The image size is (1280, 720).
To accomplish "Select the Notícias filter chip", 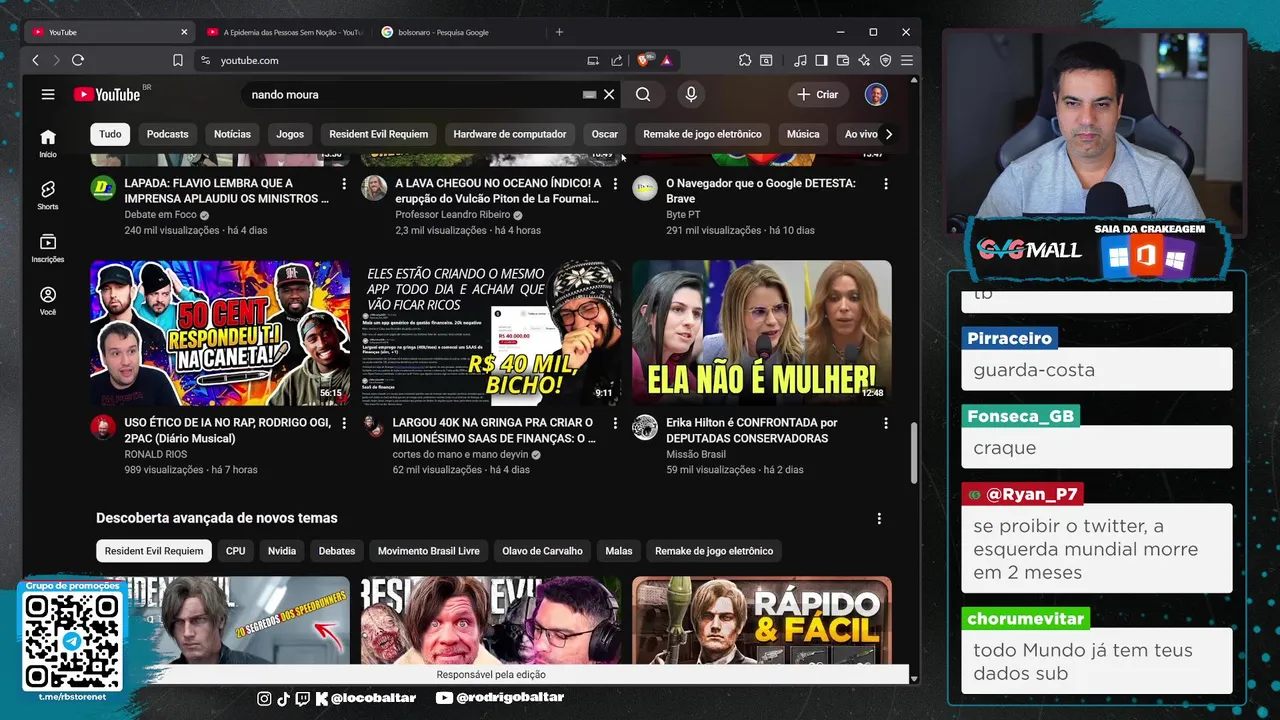I will (x=232, y=134).
